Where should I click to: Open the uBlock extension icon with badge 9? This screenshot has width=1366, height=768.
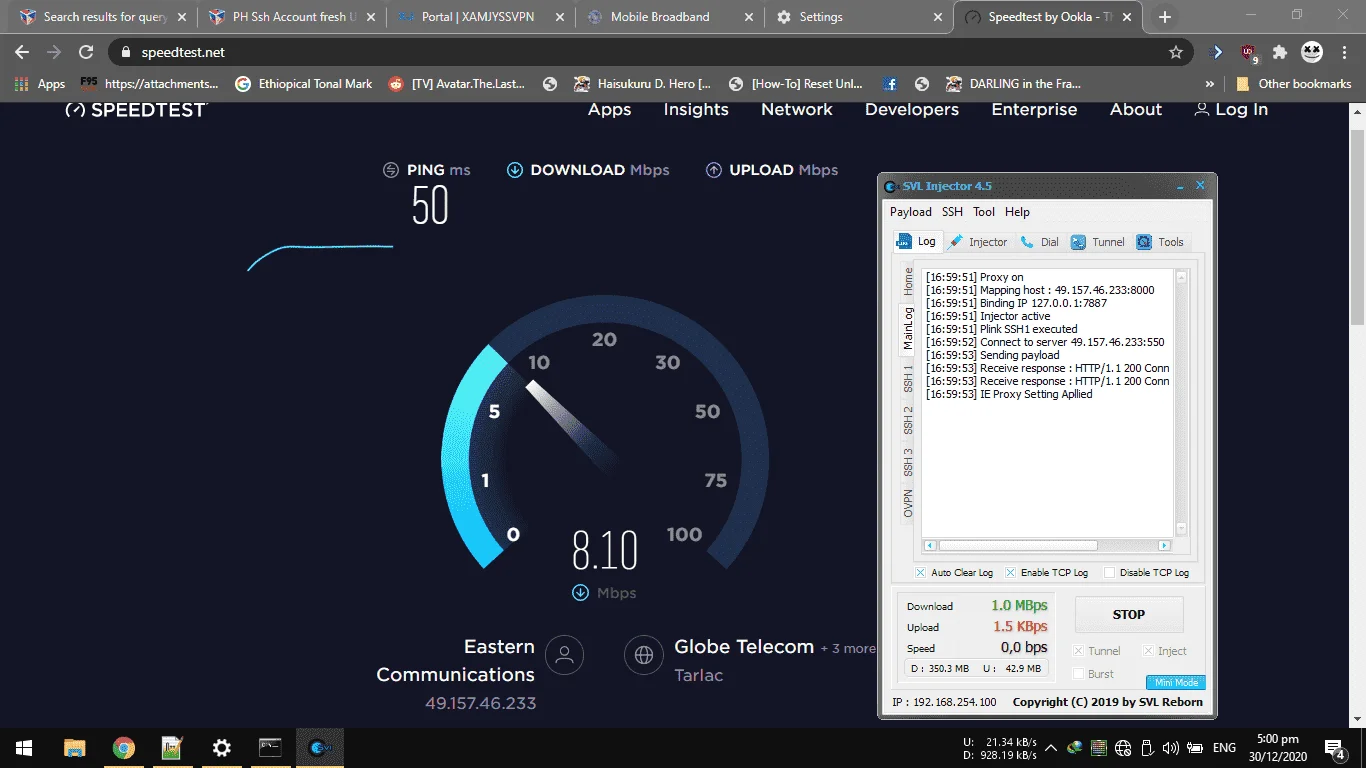click(1248, 52)
